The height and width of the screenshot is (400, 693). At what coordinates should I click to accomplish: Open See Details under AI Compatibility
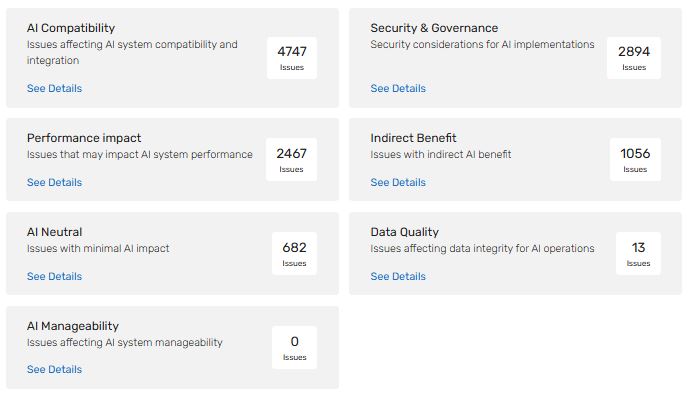tap(54, 89)
